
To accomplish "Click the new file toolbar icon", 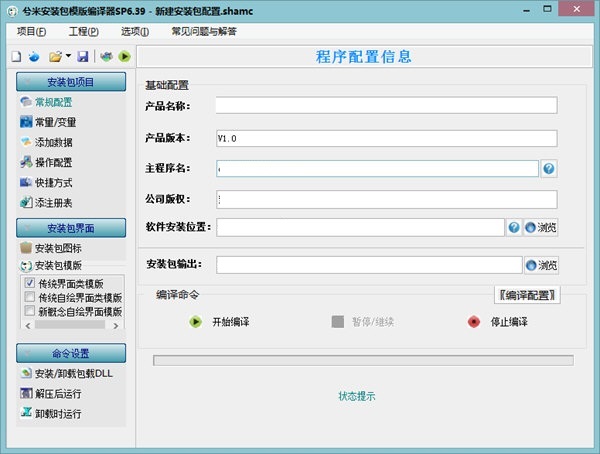I will coord(16,57).
